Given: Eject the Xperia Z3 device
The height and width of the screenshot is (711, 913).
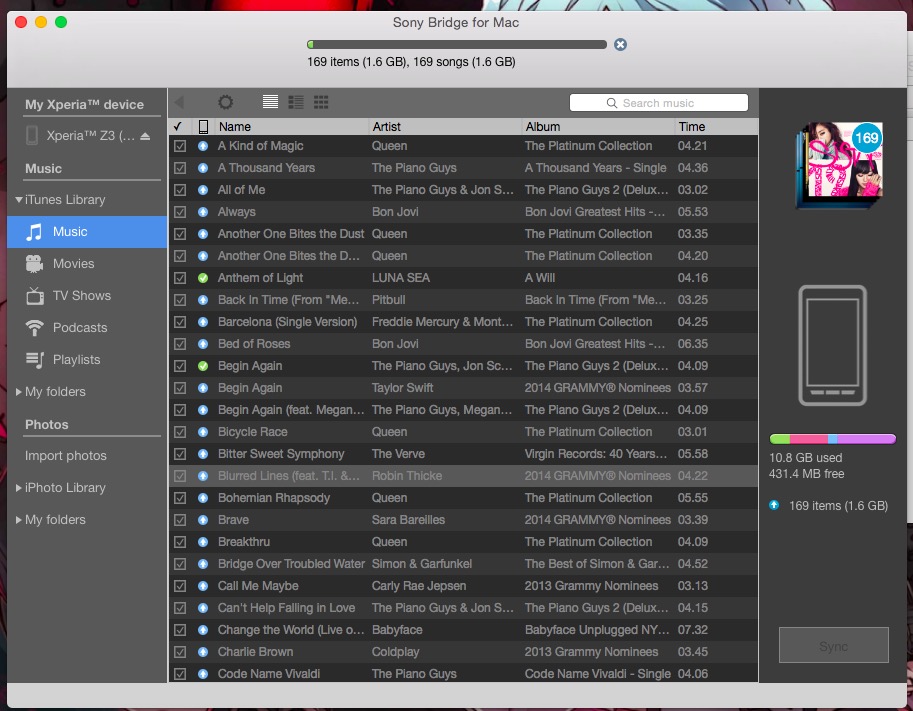Looking at the screenshot, I should [x=145, y=136].
